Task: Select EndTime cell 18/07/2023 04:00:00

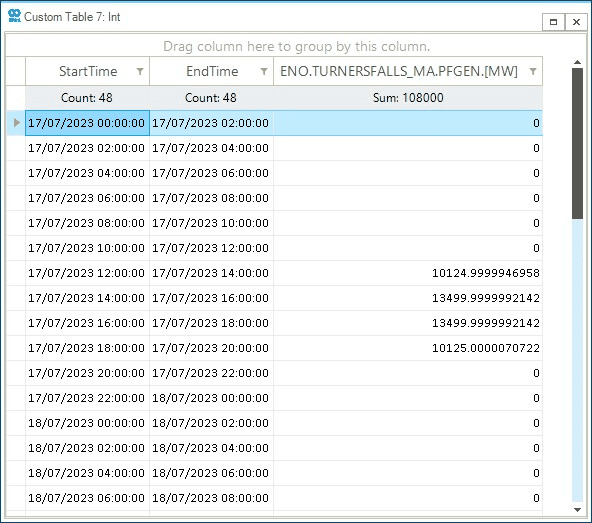Action: (211, 448)
